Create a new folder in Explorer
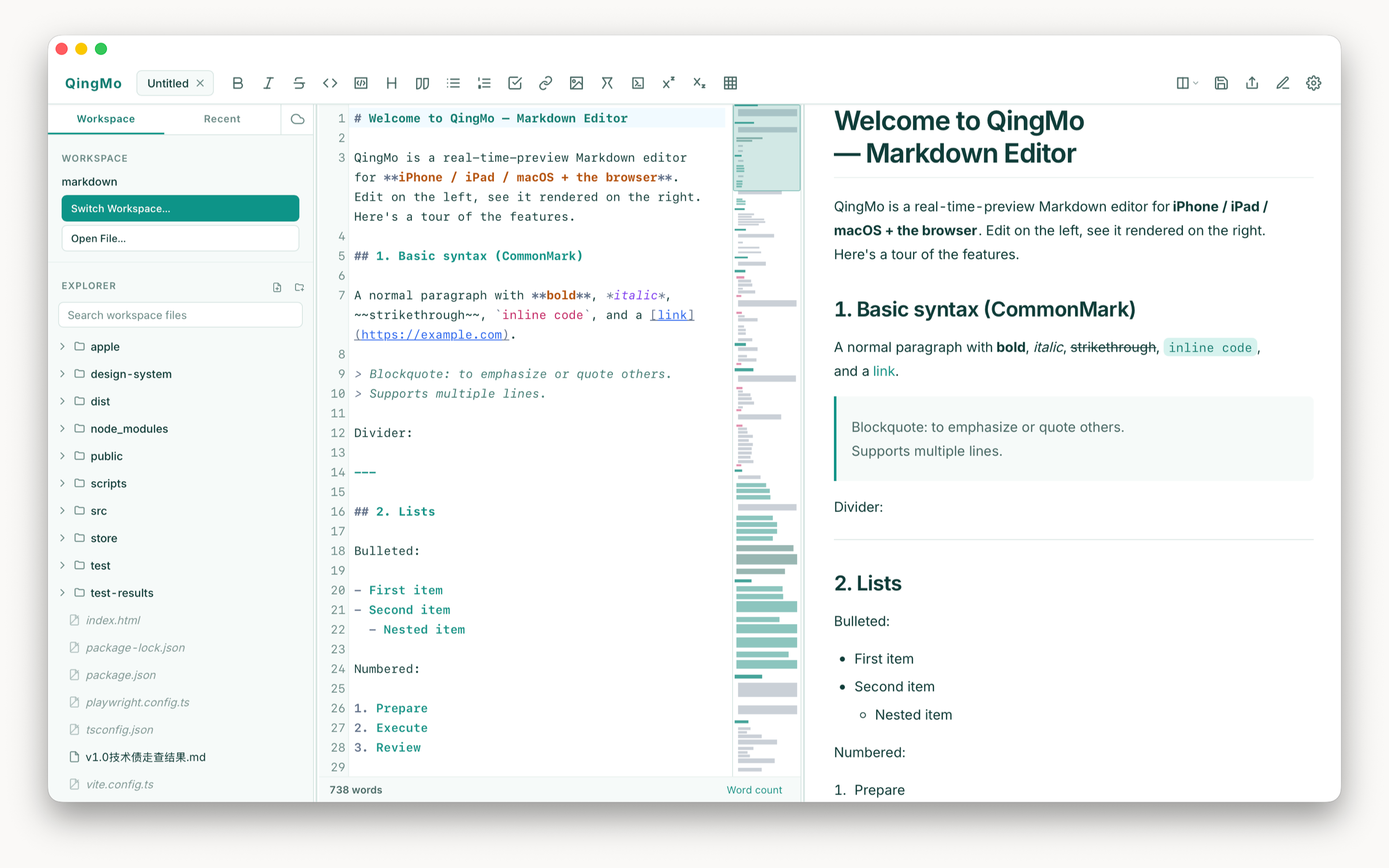 [x=299, y=287]
